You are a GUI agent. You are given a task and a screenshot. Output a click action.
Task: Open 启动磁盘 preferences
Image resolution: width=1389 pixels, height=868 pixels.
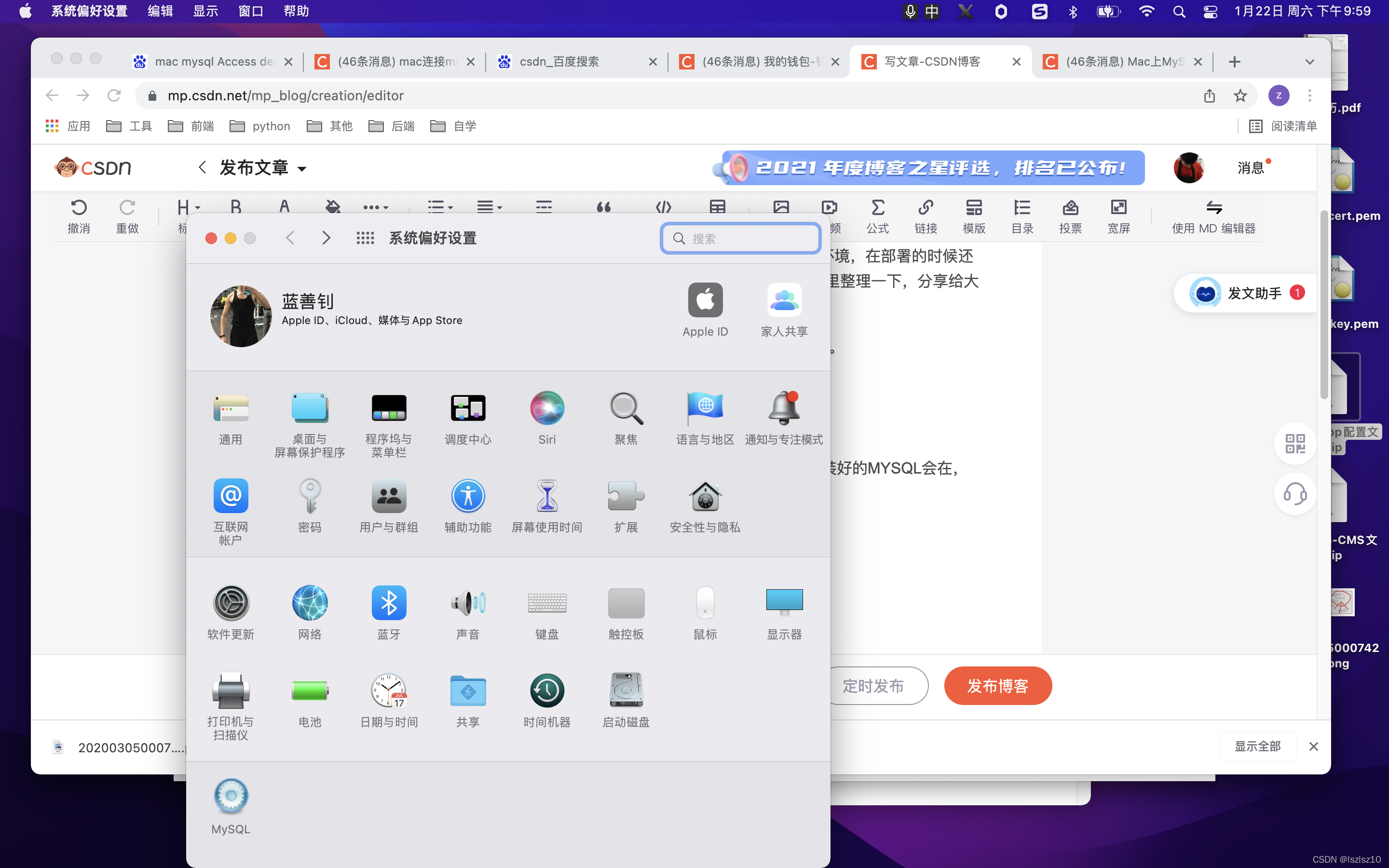(x=626, y=700)
